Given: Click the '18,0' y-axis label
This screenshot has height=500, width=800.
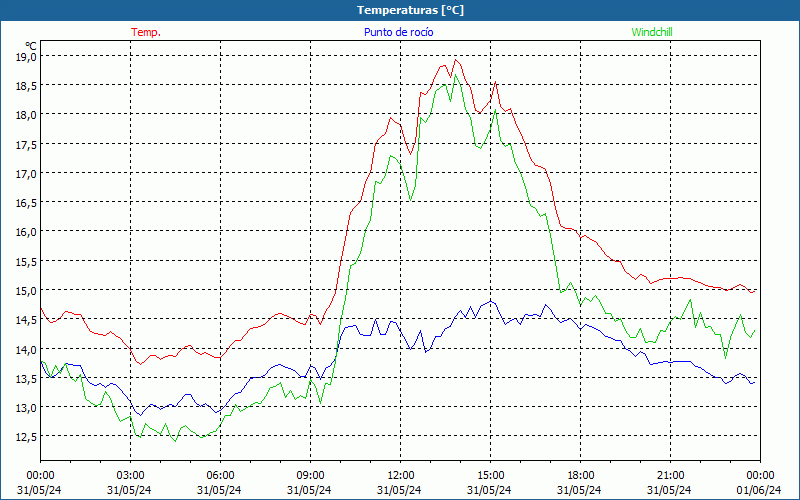Looking at the screenshot, I should tap(26, 115).
